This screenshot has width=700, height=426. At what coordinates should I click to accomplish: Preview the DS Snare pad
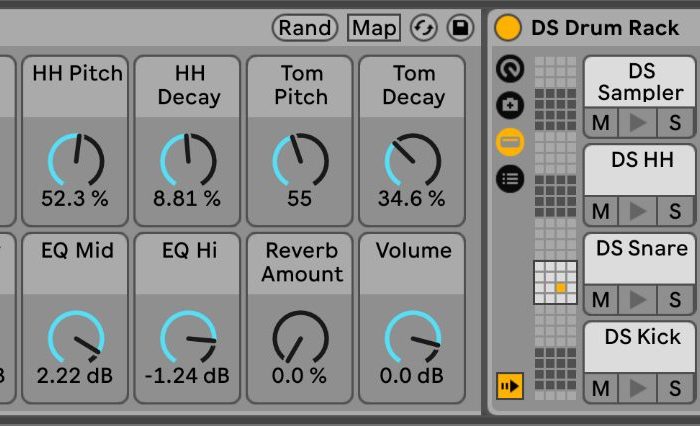point(638,300)
